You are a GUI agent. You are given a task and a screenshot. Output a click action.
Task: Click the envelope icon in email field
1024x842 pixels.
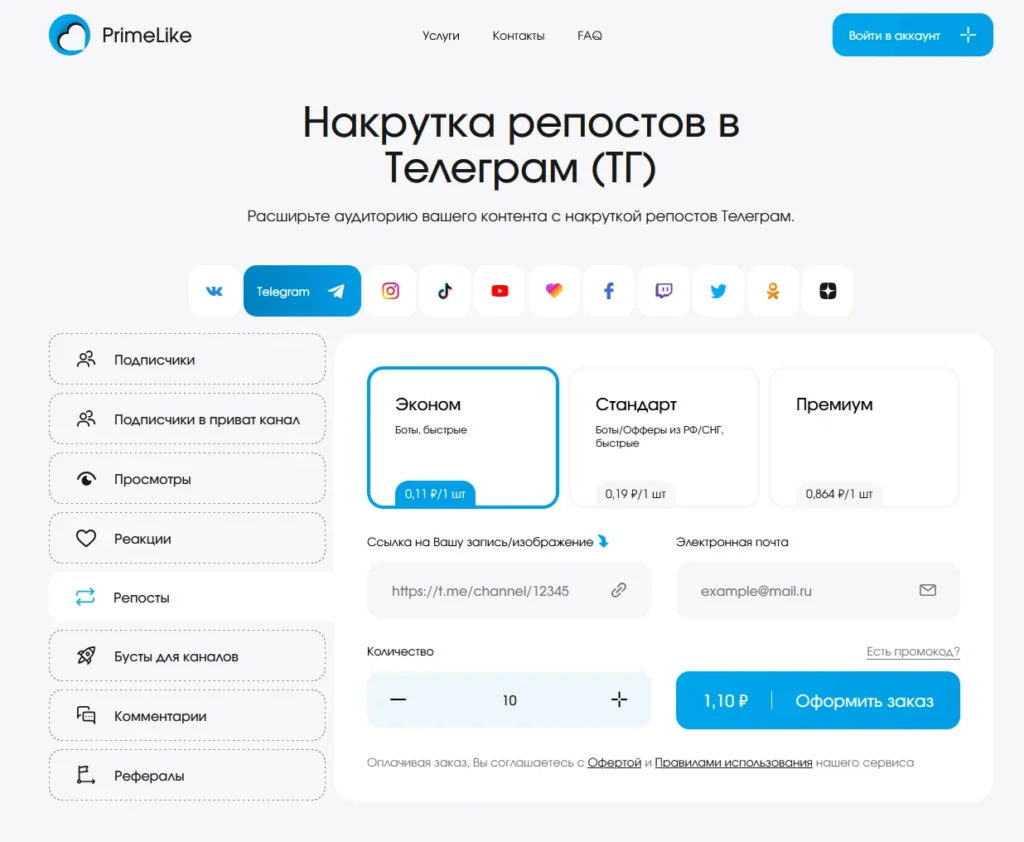tap(927, 591)
